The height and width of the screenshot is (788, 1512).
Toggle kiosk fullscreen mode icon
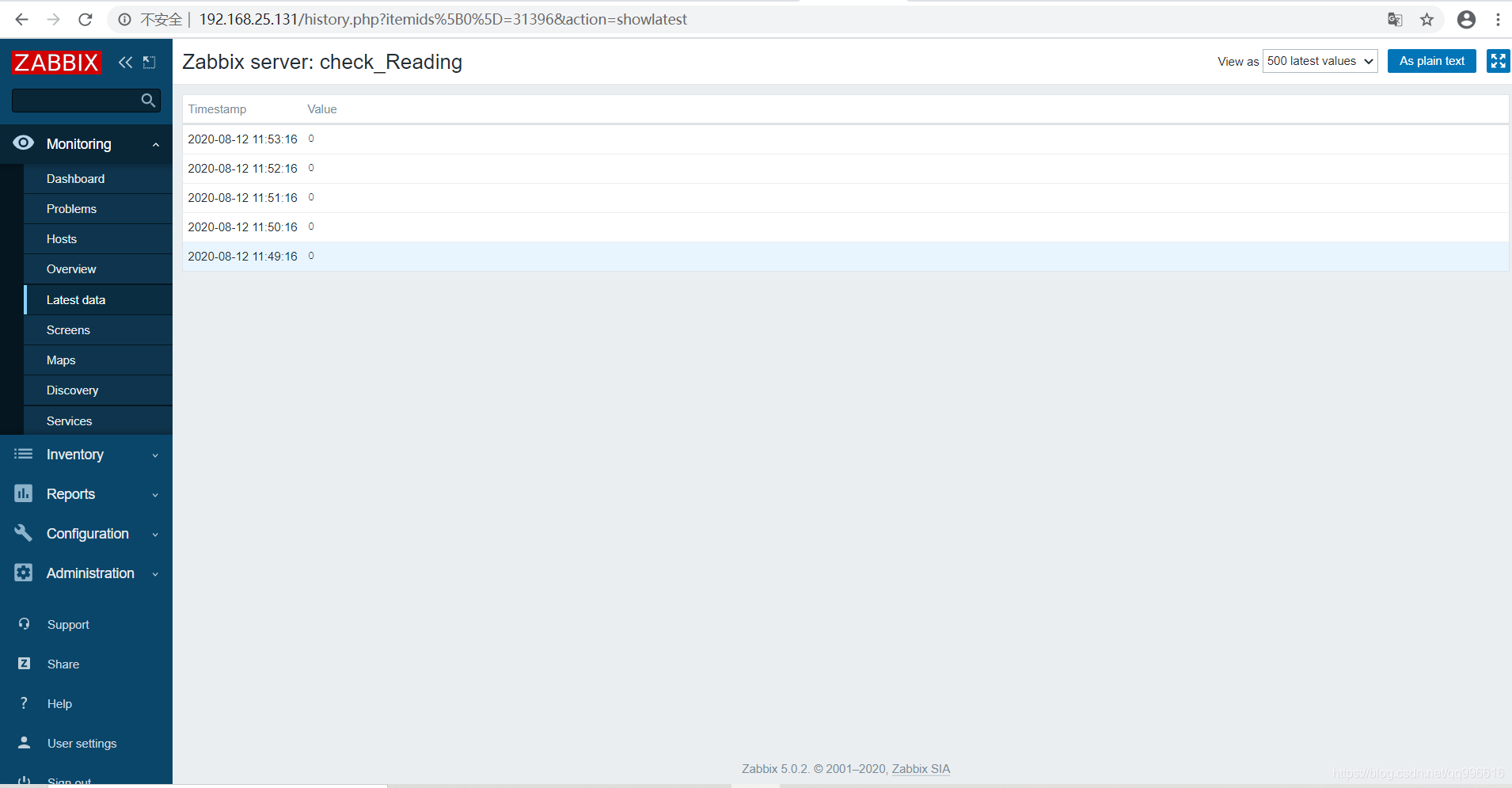[1498, 61]
